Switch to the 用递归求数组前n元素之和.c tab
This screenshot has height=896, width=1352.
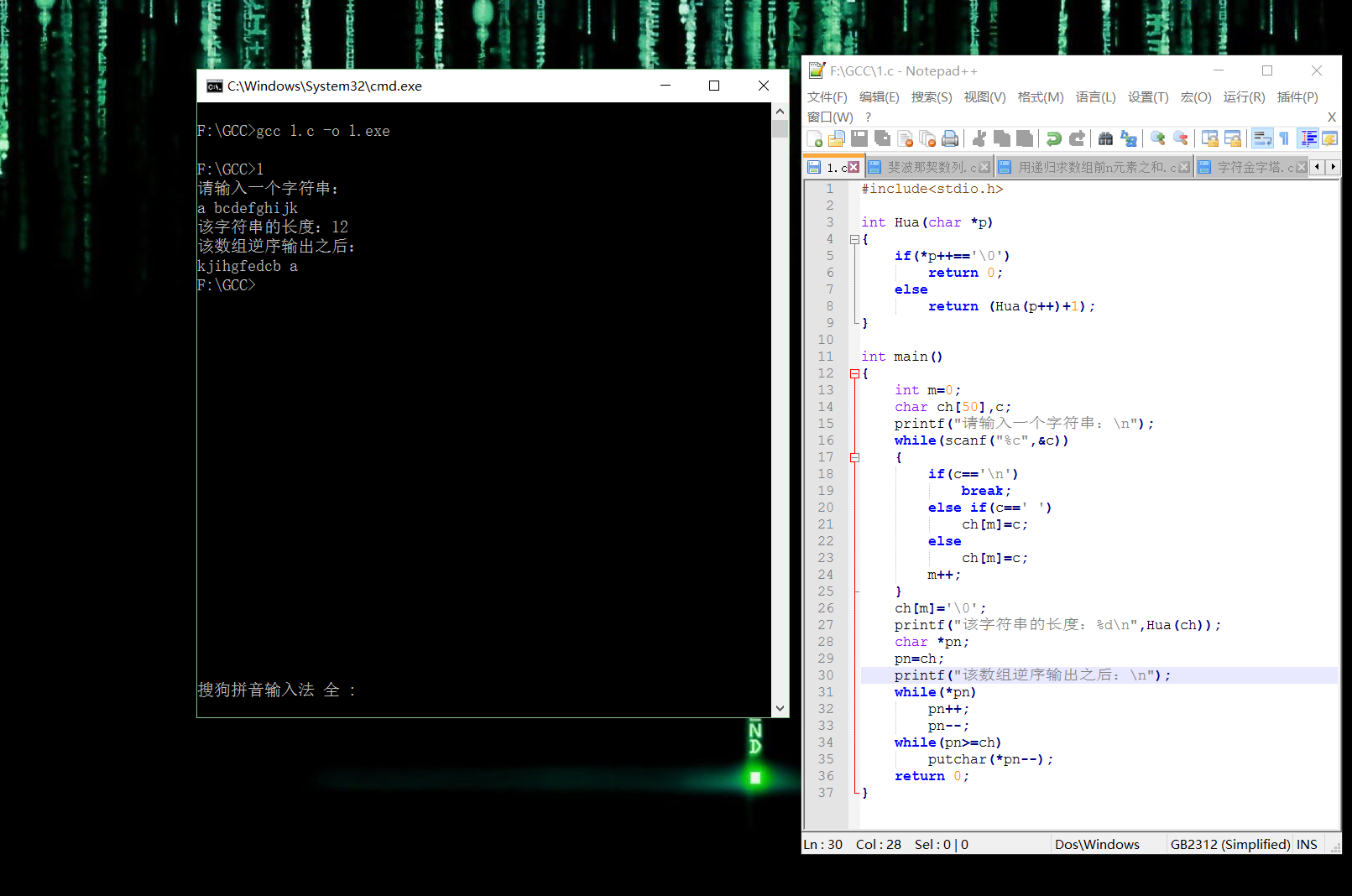[1094, 167]
